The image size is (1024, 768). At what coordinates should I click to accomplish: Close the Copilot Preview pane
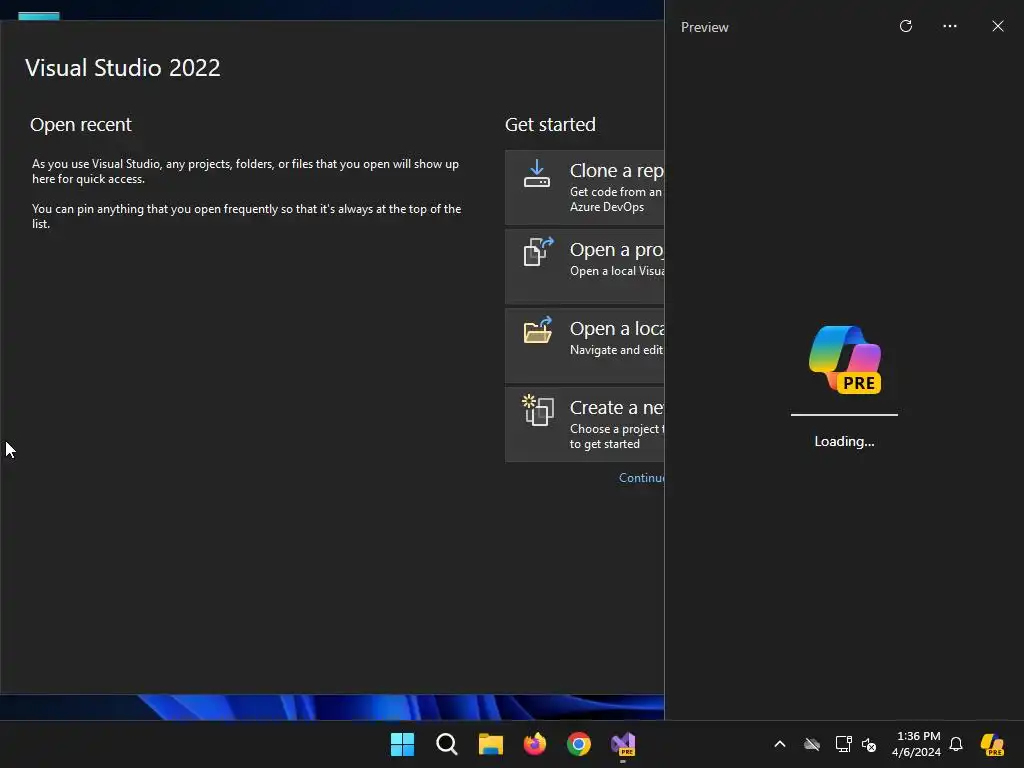coord(998,26)
